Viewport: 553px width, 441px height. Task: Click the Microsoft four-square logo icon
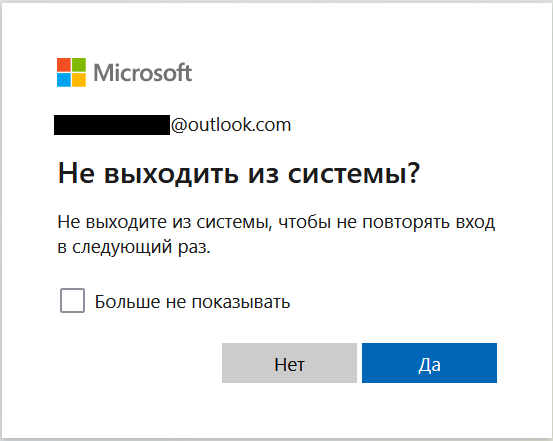[71, 72]
